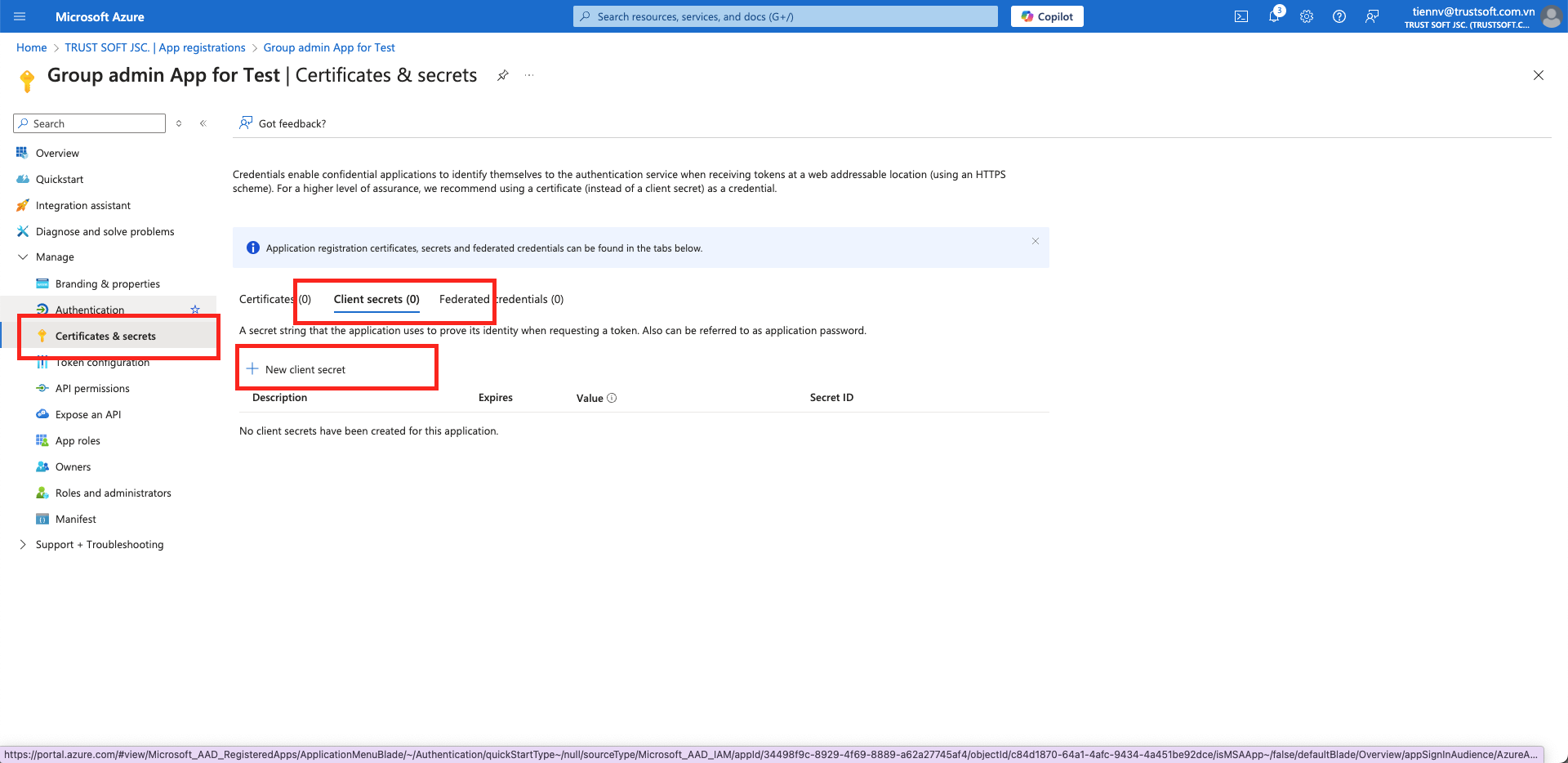Viewport: 1568px width, 763px height.
Task: Pin the Certificates & secrets blade
Action: tap(503, 75)
